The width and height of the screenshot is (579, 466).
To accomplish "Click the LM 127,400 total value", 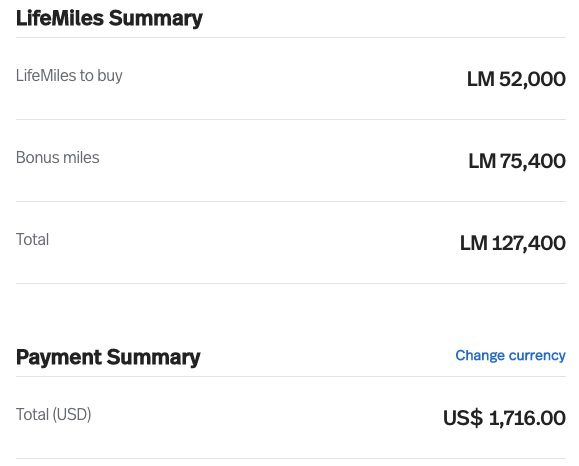I will [513, 243].
